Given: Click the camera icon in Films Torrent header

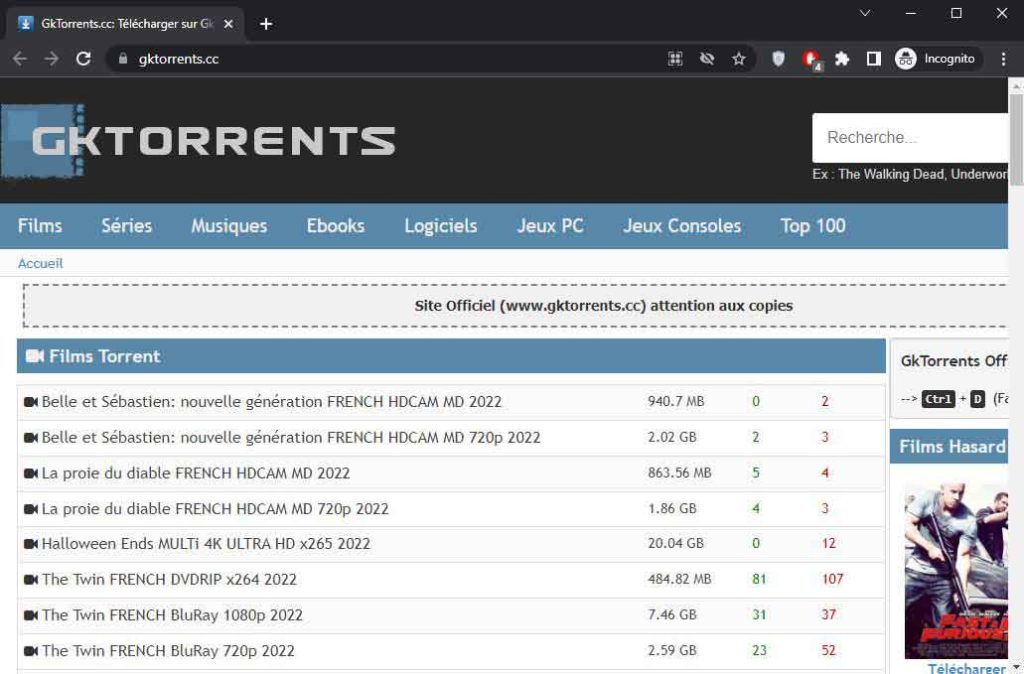Looking at the screenshot, I should click(35, 356).
